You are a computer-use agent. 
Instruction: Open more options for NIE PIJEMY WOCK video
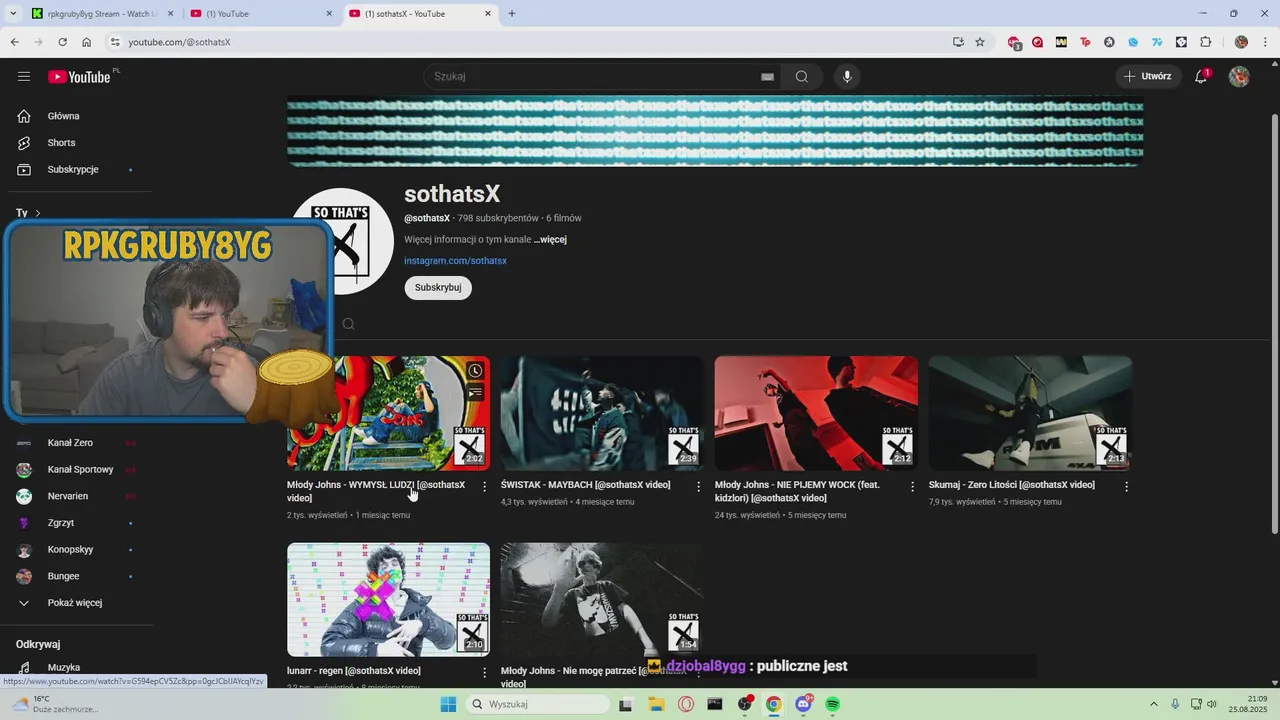pyautogui.click(x=912, y=487)
